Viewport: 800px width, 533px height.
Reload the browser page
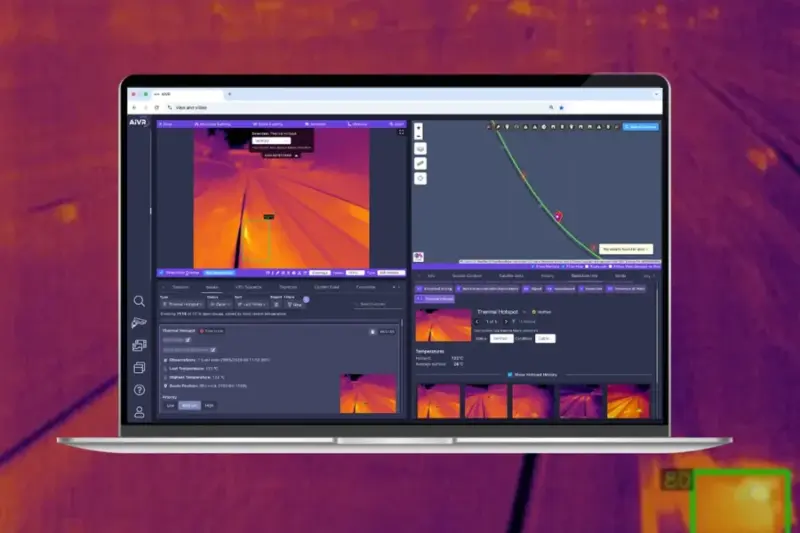[157, 108]
